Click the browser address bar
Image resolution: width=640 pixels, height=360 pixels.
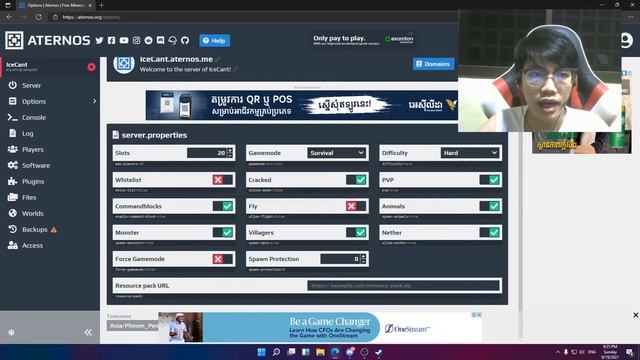click(253, 17)
